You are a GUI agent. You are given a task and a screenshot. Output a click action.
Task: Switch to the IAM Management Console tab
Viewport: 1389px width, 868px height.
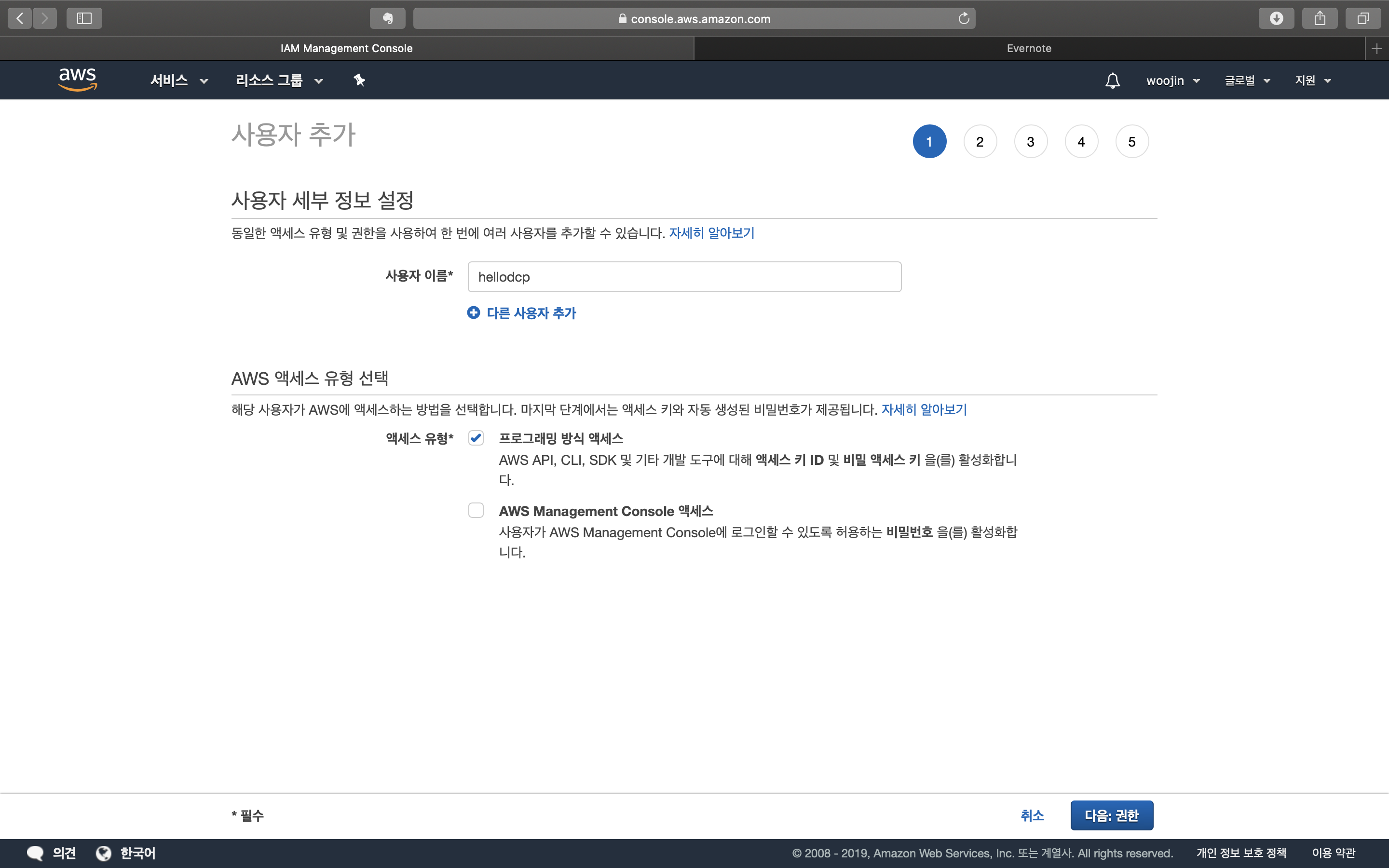(347, 49)
